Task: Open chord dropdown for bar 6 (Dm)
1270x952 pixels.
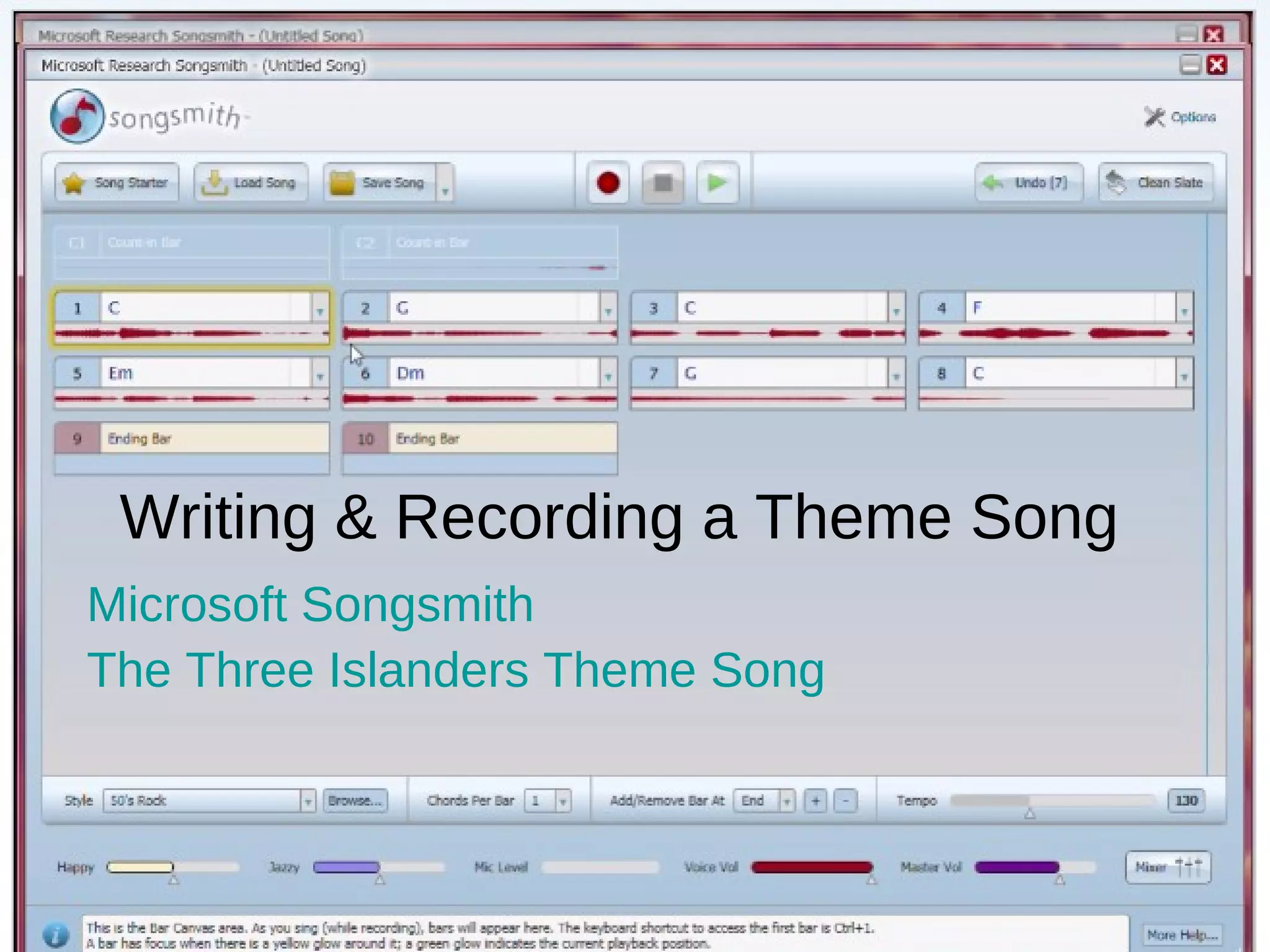Action: coord(608,374)
